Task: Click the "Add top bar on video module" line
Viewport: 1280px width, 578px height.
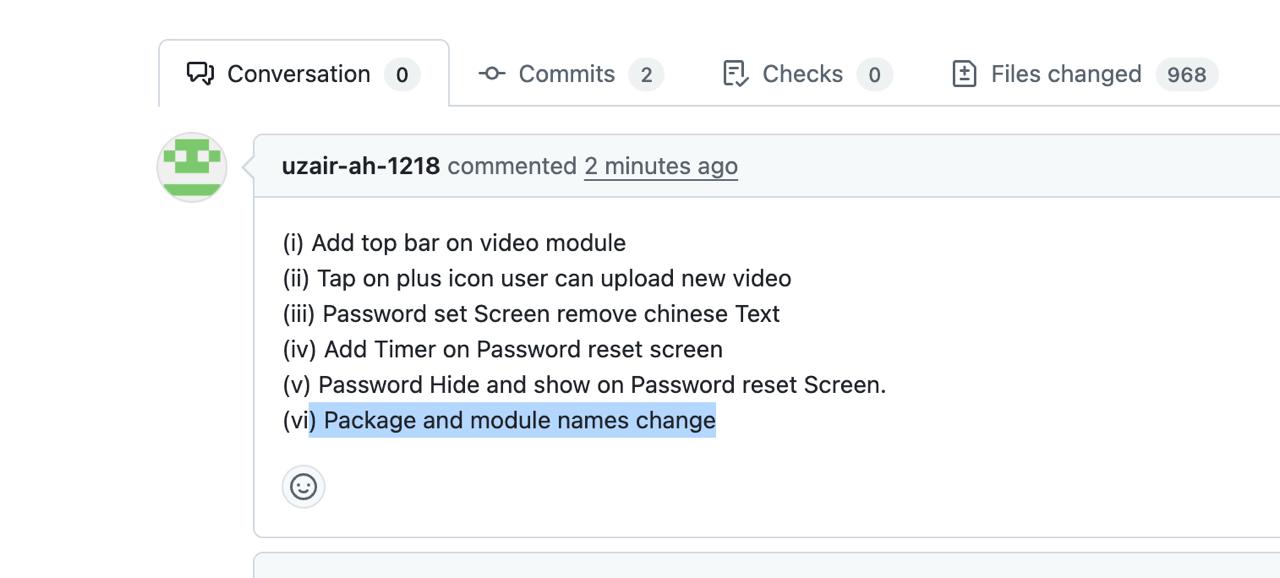Action: [x=455, y=243]
